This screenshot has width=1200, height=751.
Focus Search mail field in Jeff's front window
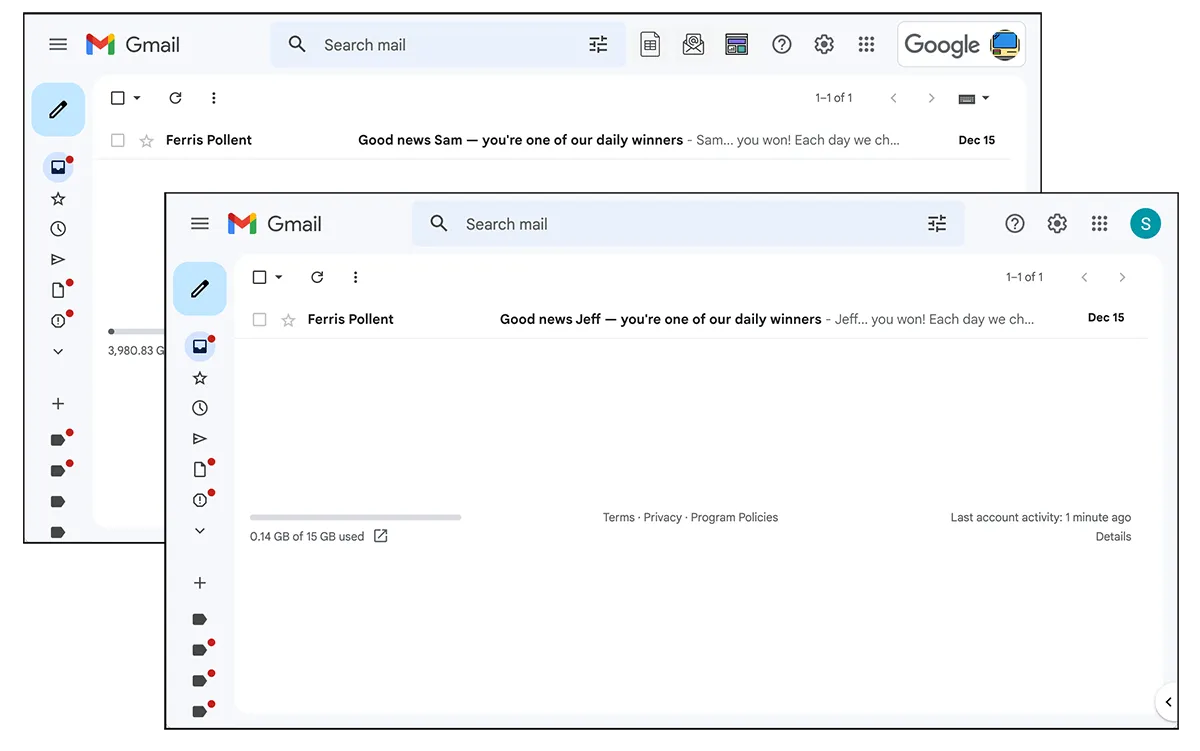[x=690, y=224]
